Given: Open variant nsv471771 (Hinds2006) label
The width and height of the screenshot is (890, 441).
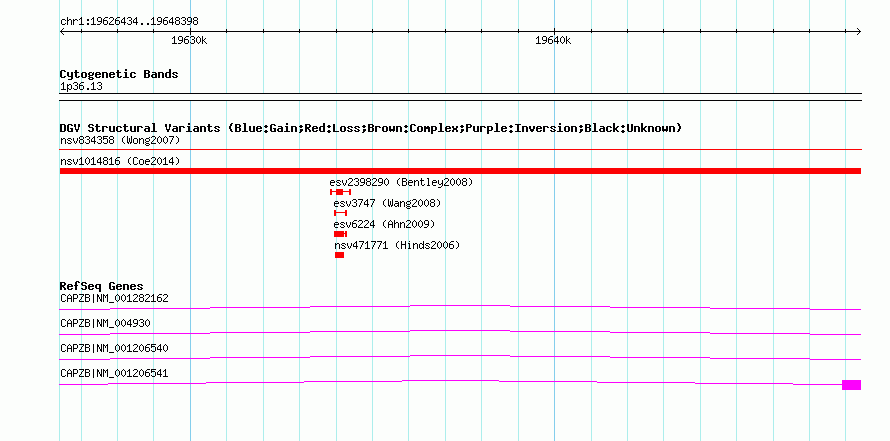Looking at the screenshot, I should coord(397,245).
